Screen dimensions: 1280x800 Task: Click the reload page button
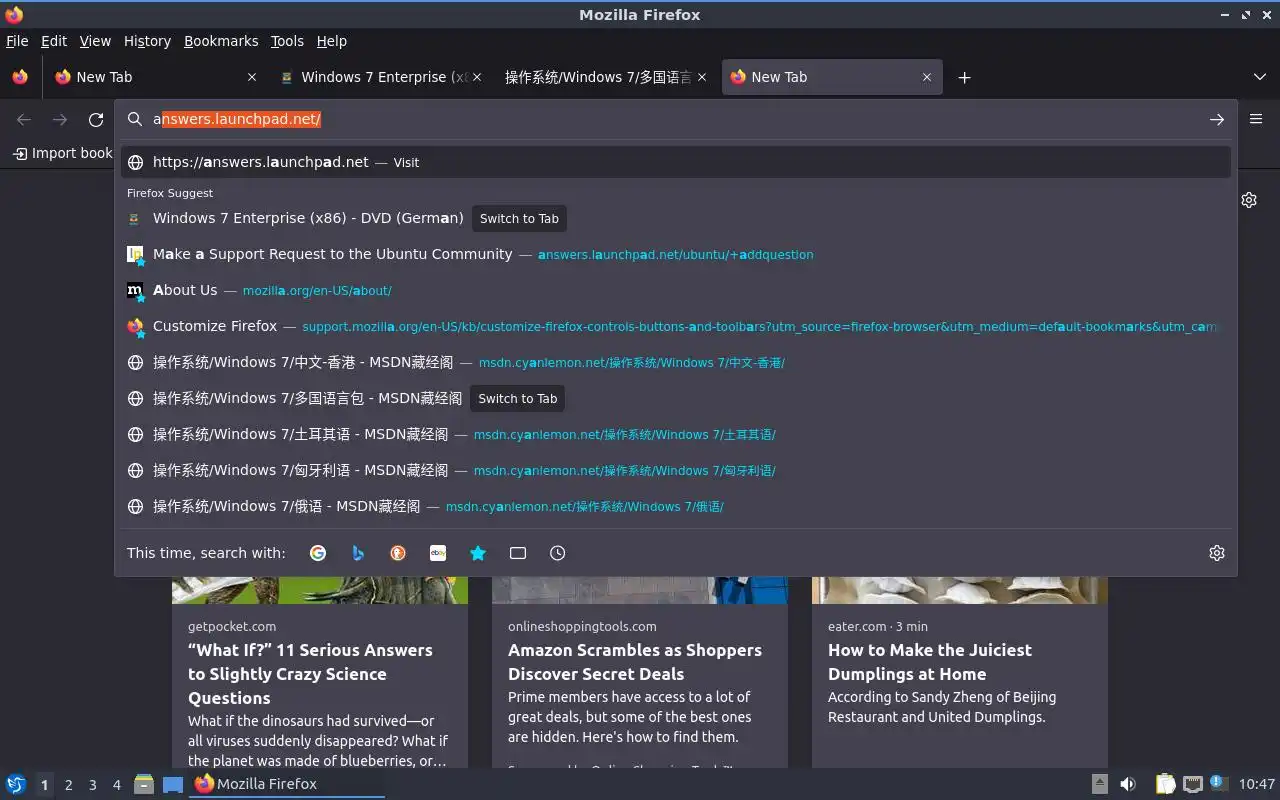pos(96,119)
